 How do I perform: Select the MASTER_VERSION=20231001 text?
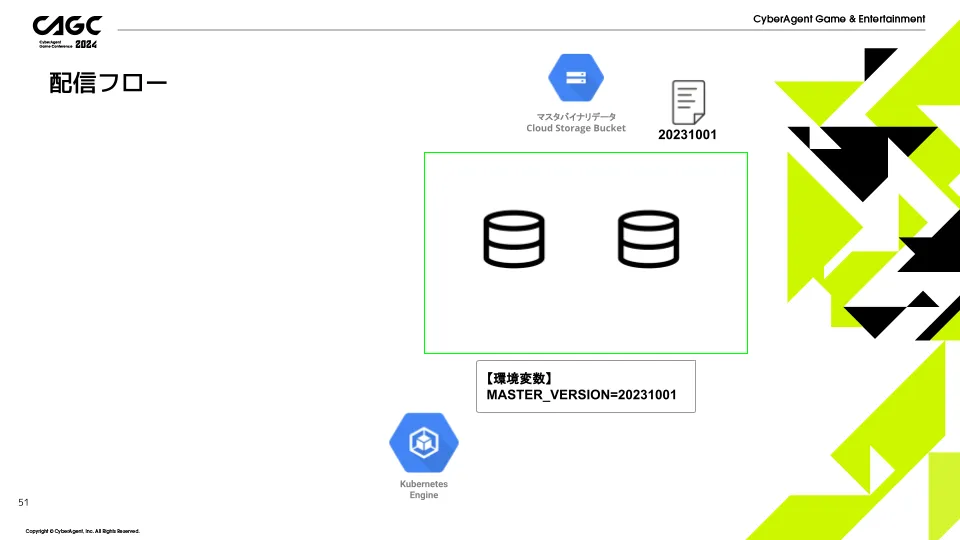pos(581,395)
